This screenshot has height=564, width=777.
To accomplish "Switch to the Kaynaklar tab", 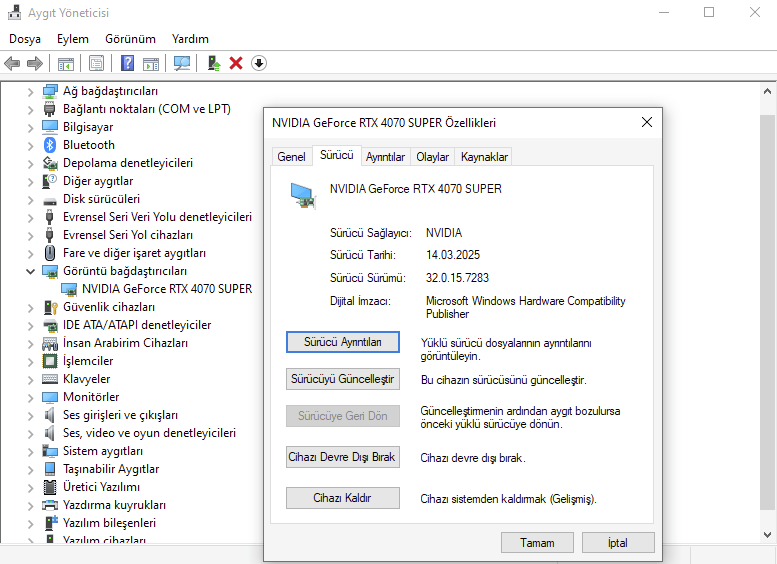I will pyautogui.click(x=484, y=157).
